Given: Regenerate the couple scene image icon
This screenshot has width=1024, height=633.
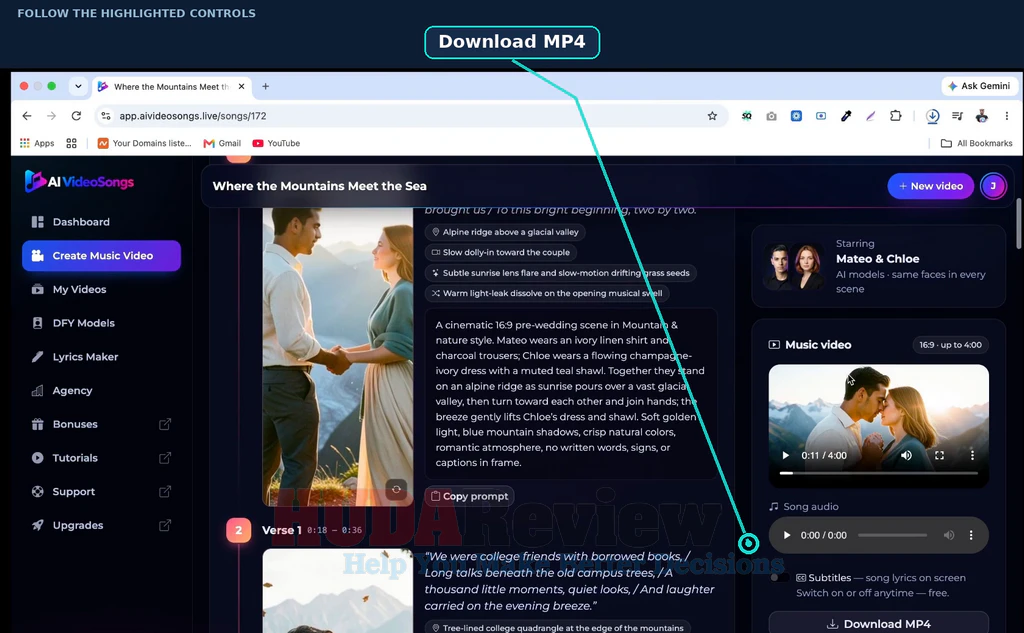Looking at the screenshot, I should coord(396,489).
